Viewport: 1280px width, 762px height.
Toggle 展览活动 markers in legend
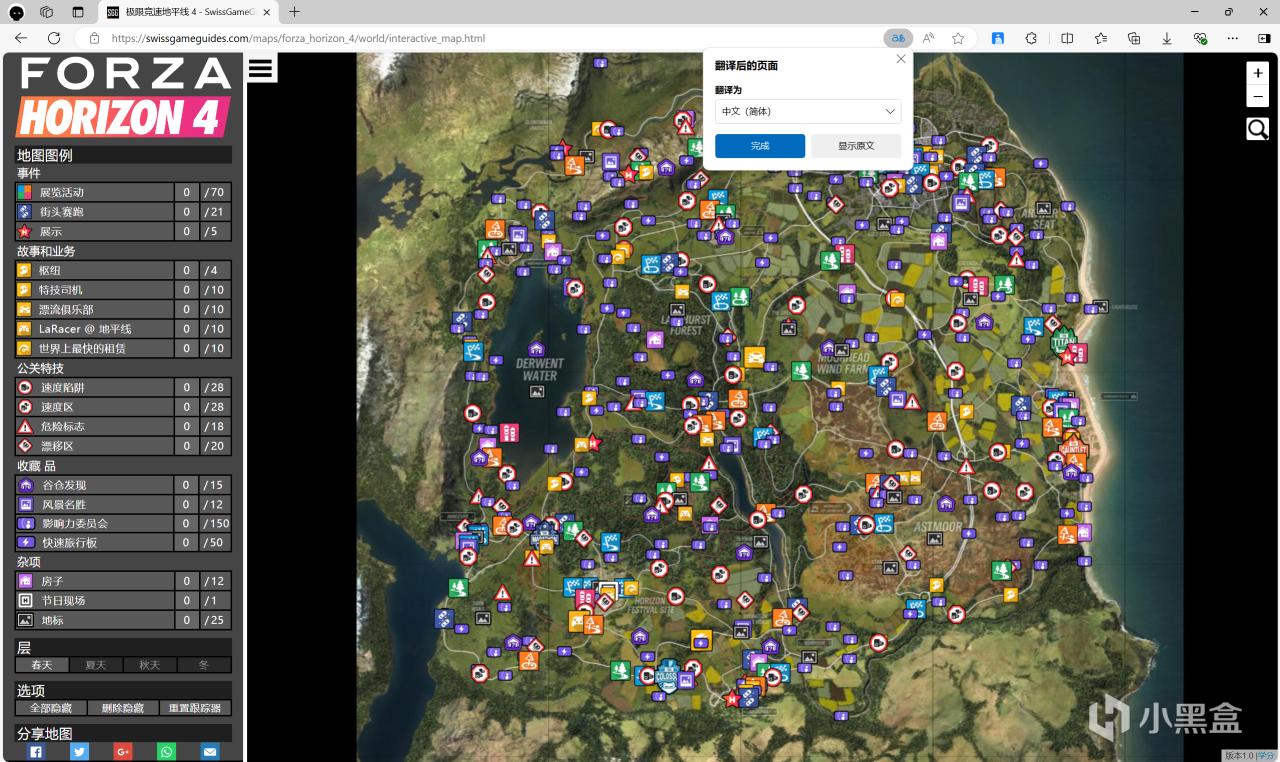tap(123, 192)
